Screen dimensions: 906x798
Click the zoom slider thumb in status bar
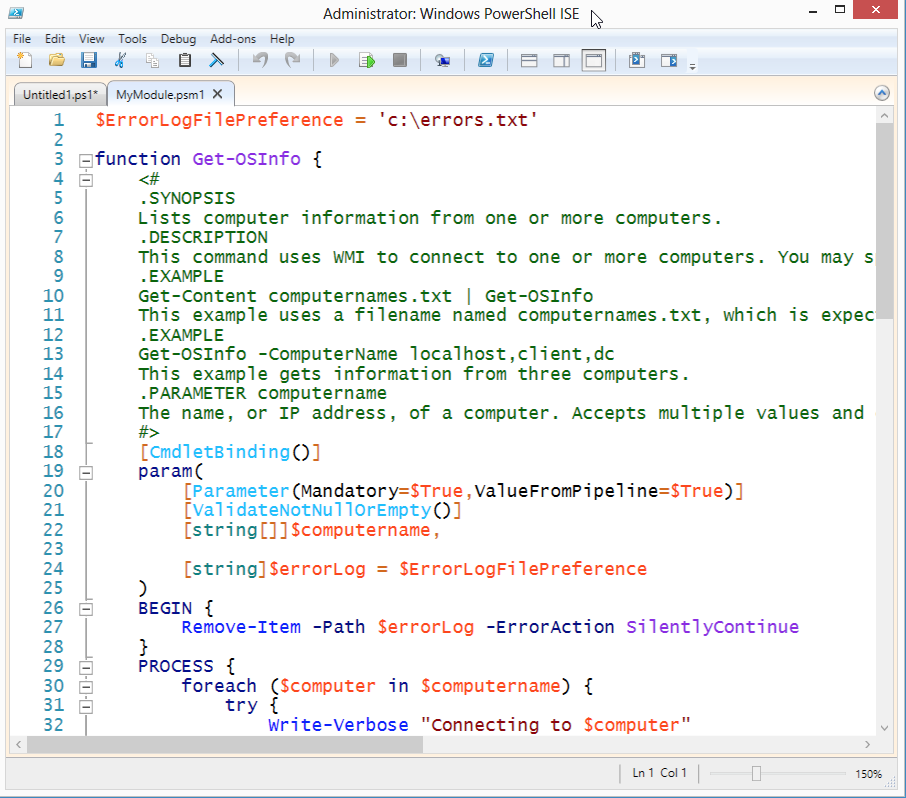[757, 774]
